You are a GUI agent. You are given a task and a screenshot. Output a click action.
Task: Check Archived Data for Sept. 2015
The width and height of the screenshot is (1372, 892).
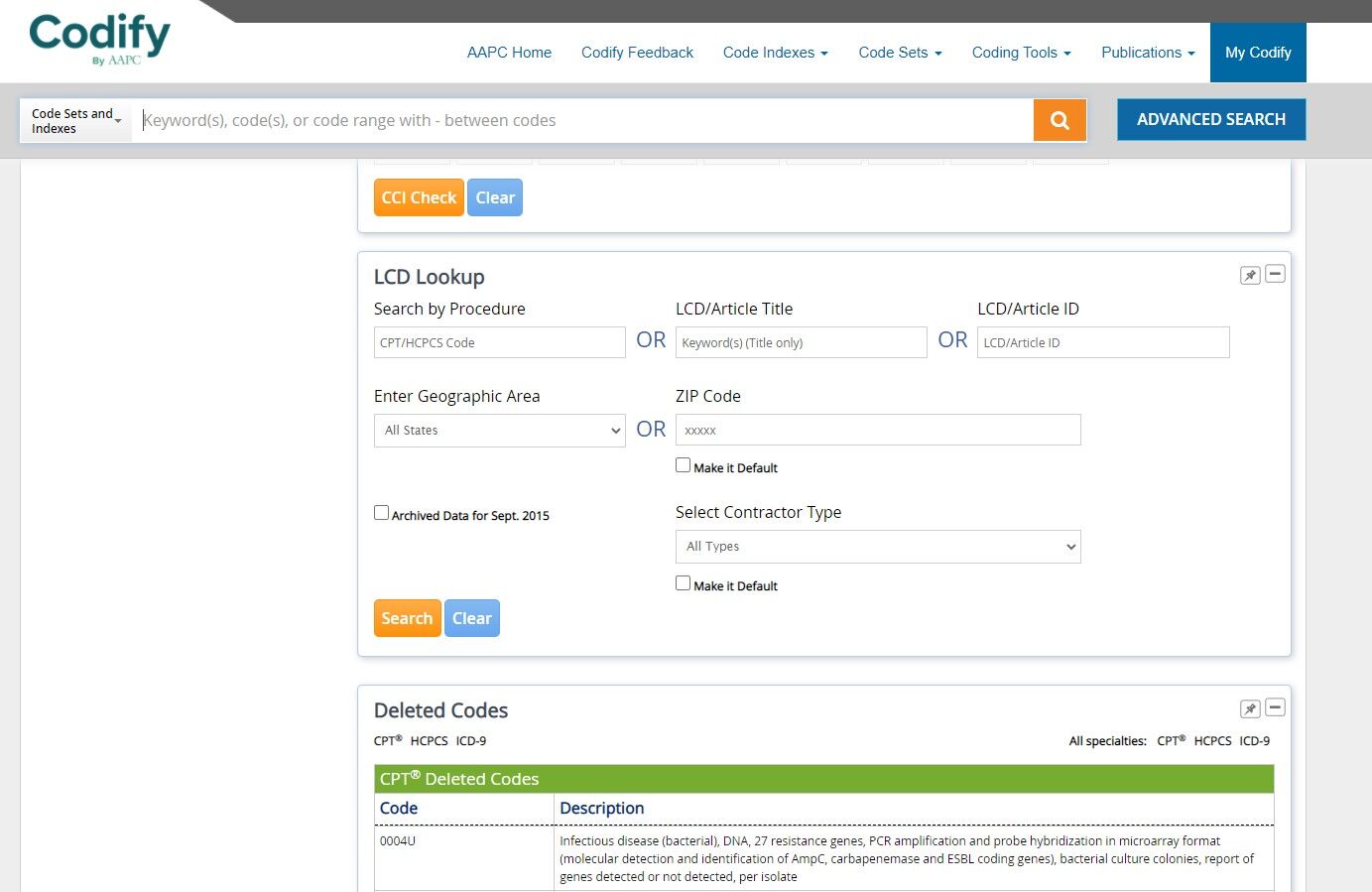[x=381, y=512]
